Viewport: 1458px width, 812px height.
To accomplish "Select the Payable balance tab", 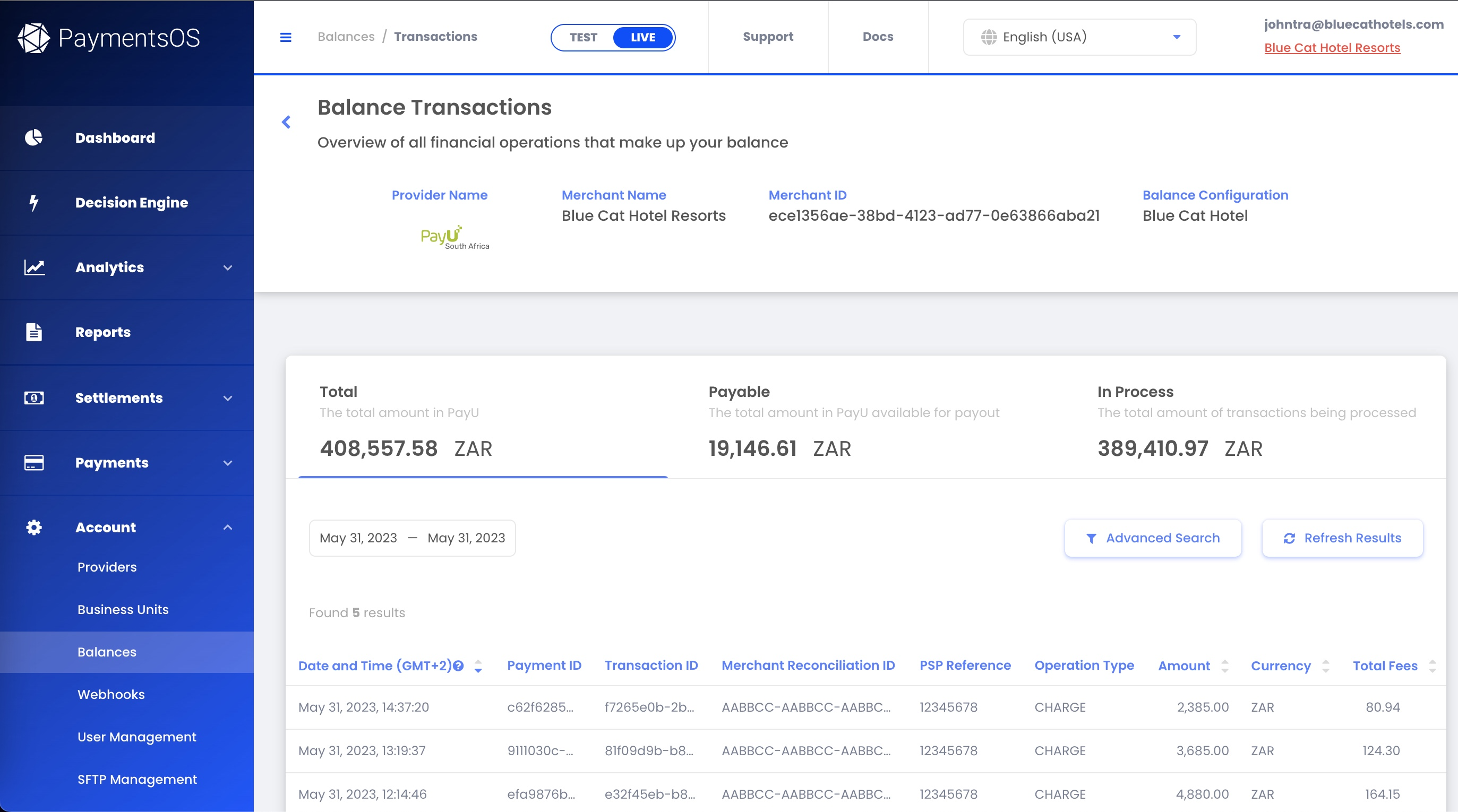I will (872, 421).
